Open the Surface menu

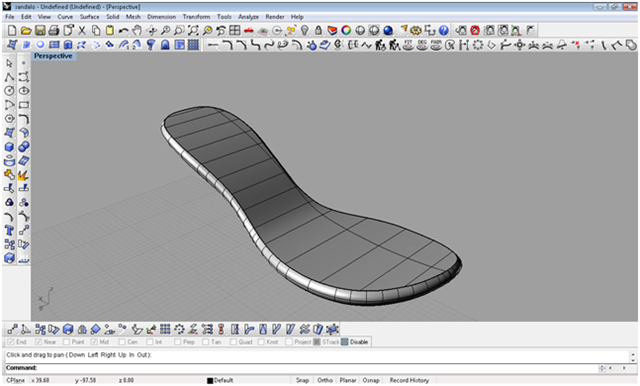89,17
